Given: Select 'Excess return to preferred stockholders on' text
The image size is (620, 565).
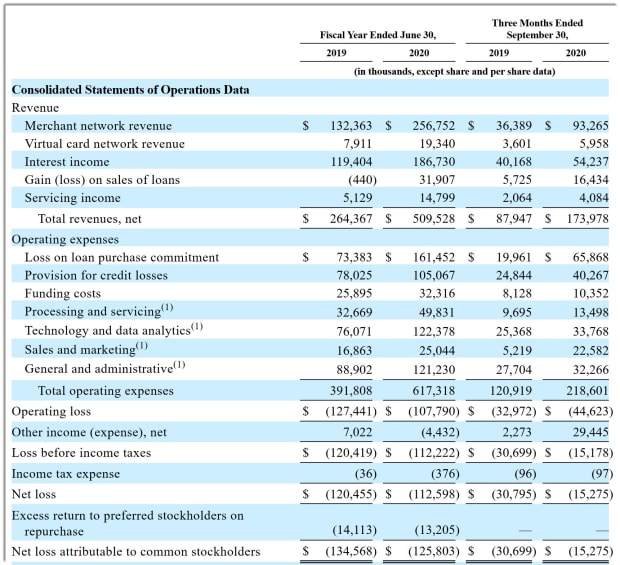Looking at the screenshot, I should pos(128,516).
